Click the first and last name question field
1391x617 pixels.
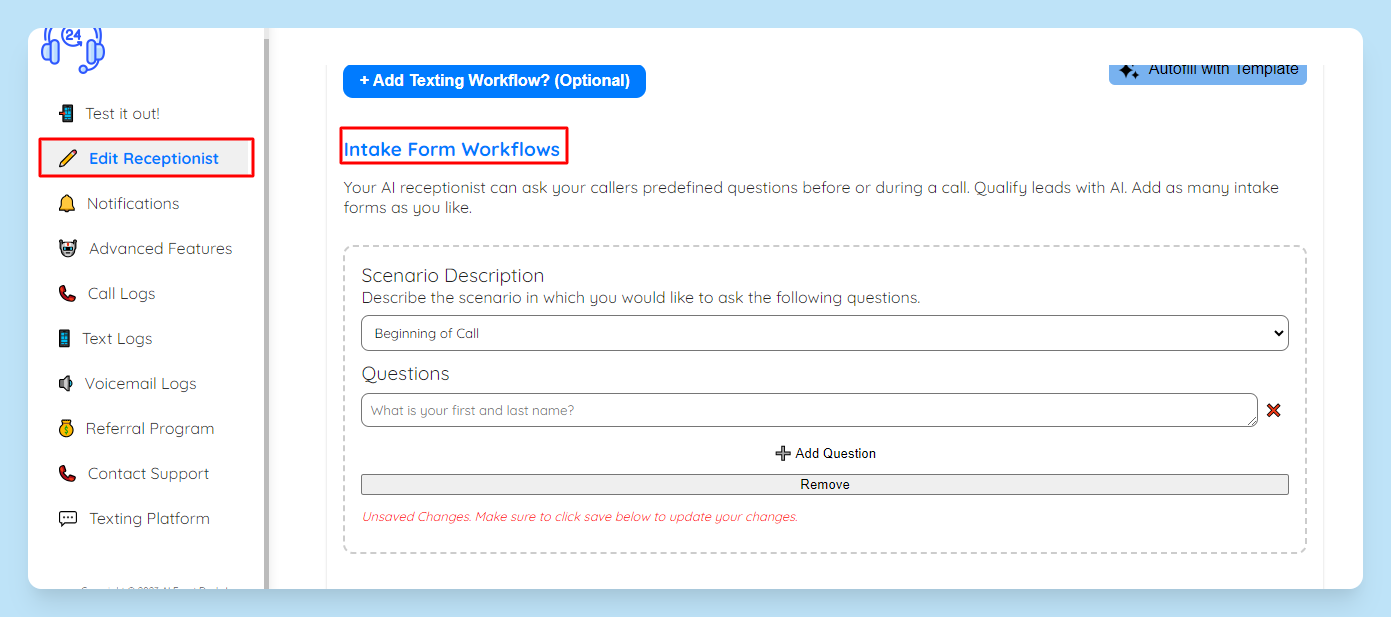point(809,410)
